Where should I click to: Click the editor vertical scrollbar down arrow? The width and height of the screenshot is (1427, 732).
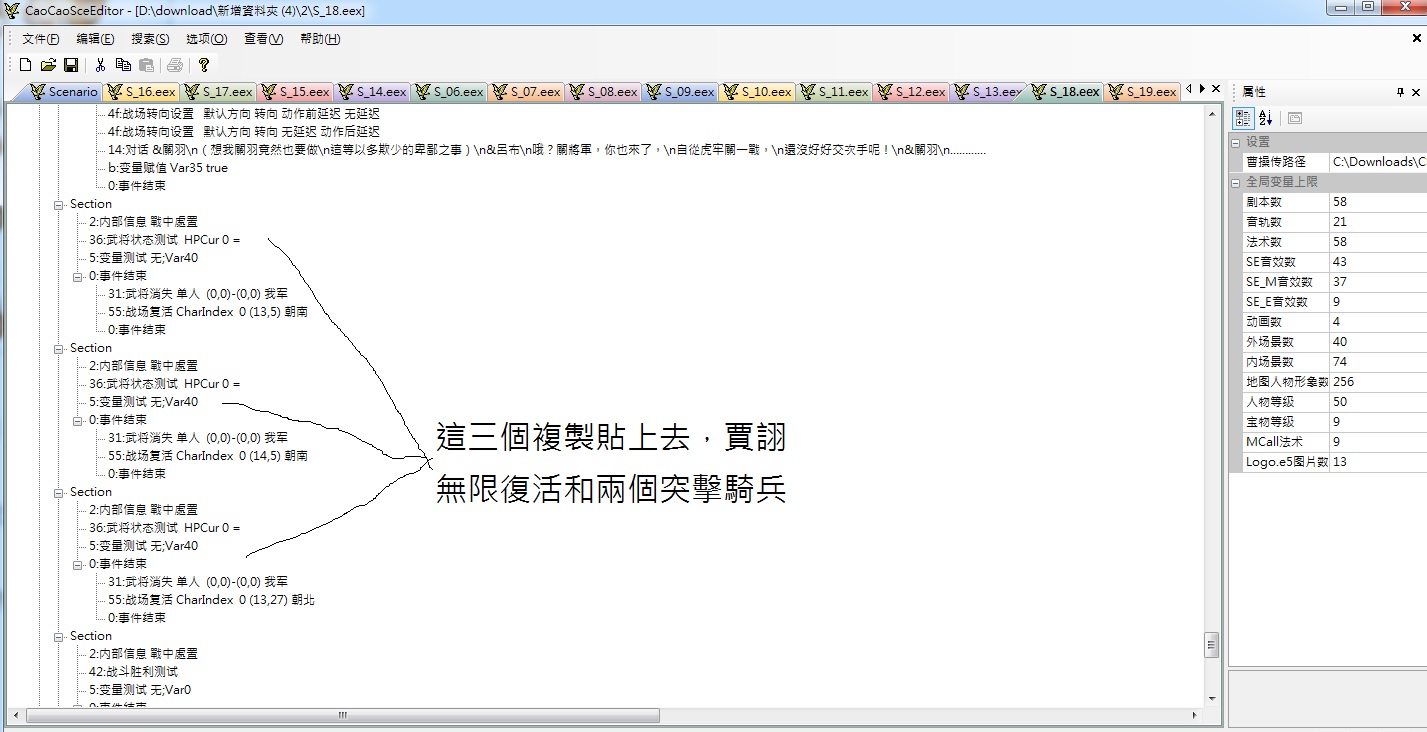[x=1212, y=698]
